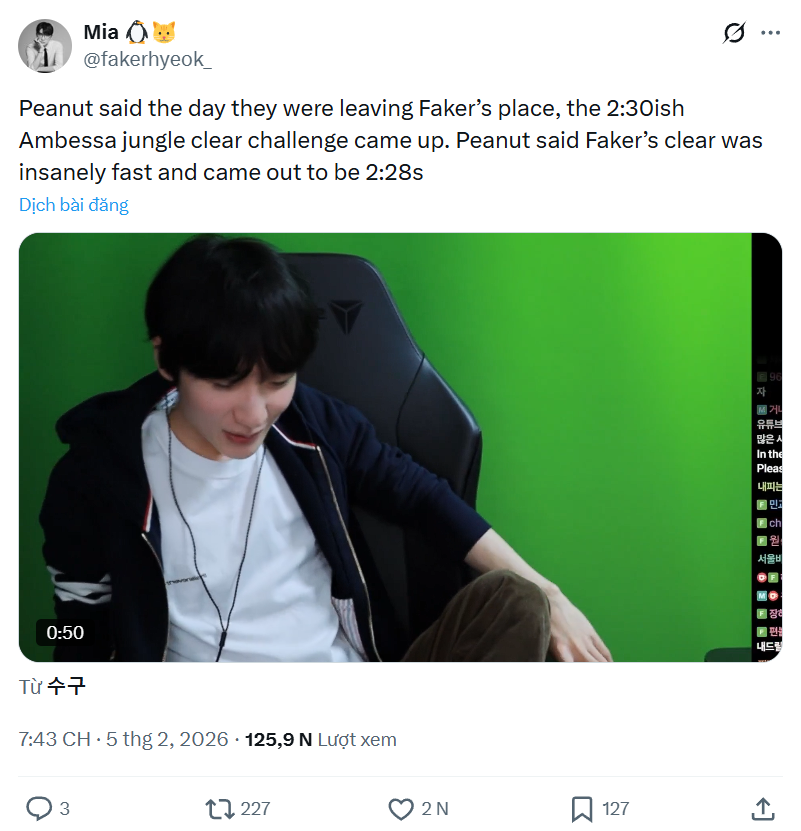Screen dimensions: 801x831
Task: Click the repost count 227
Action: click(255, 808)
